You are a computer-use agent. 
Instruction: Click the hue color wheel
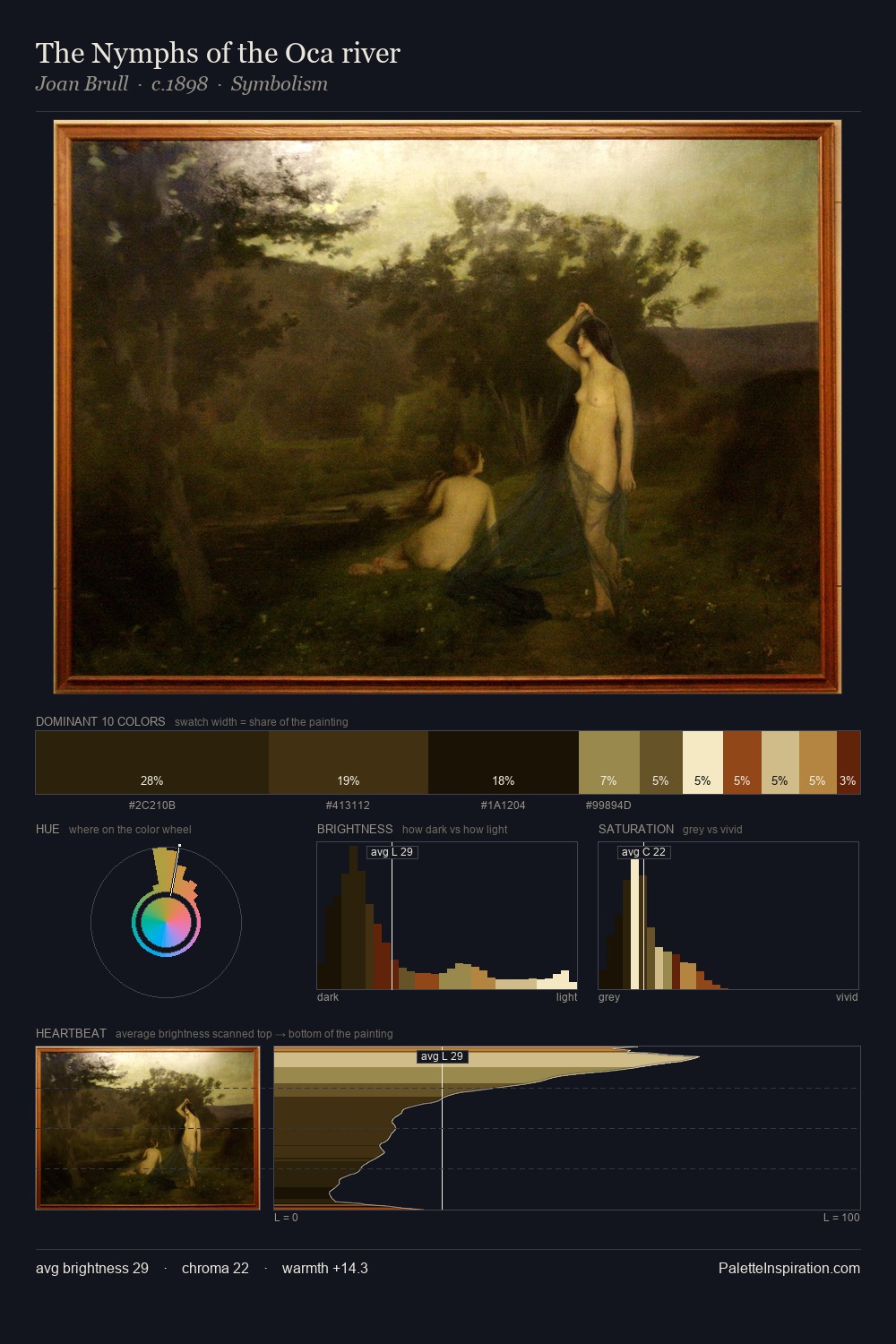coord(166,922)
